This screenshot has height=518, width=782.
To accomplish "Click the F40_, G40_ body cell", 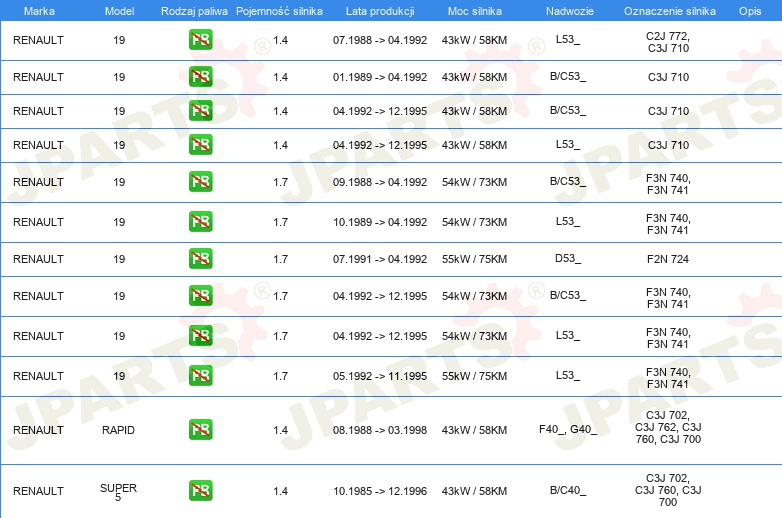I will (x=567, y=430).
